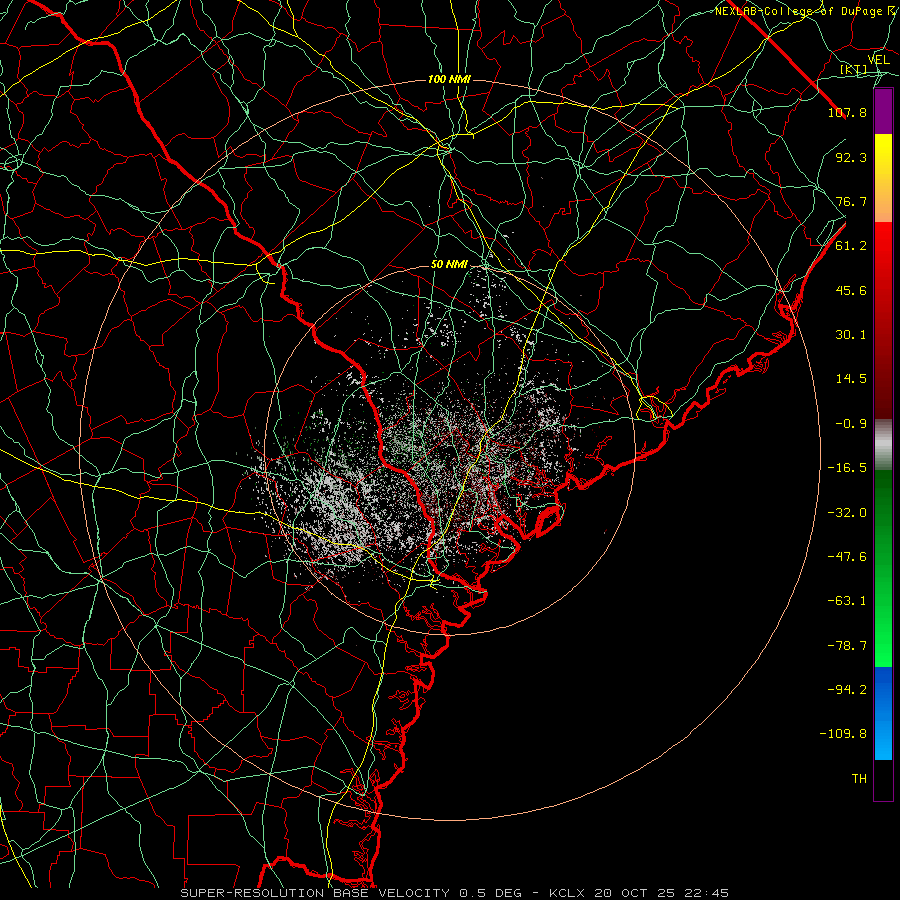Select the 61.2 scale value
This screenshot has width=900, height=900.
point(851,246)
